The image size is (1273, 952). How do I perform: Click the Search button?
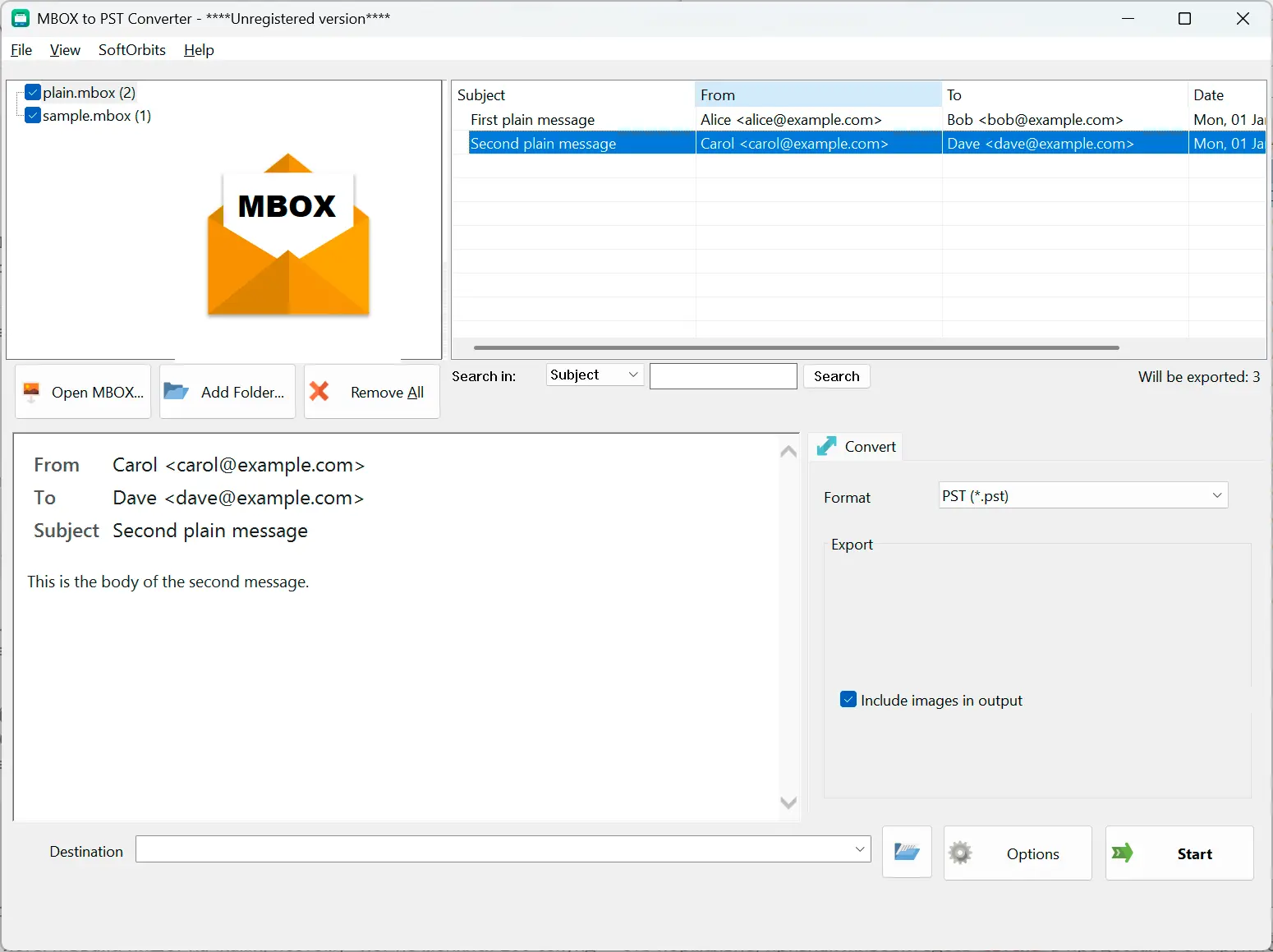[x=836, y=376]
